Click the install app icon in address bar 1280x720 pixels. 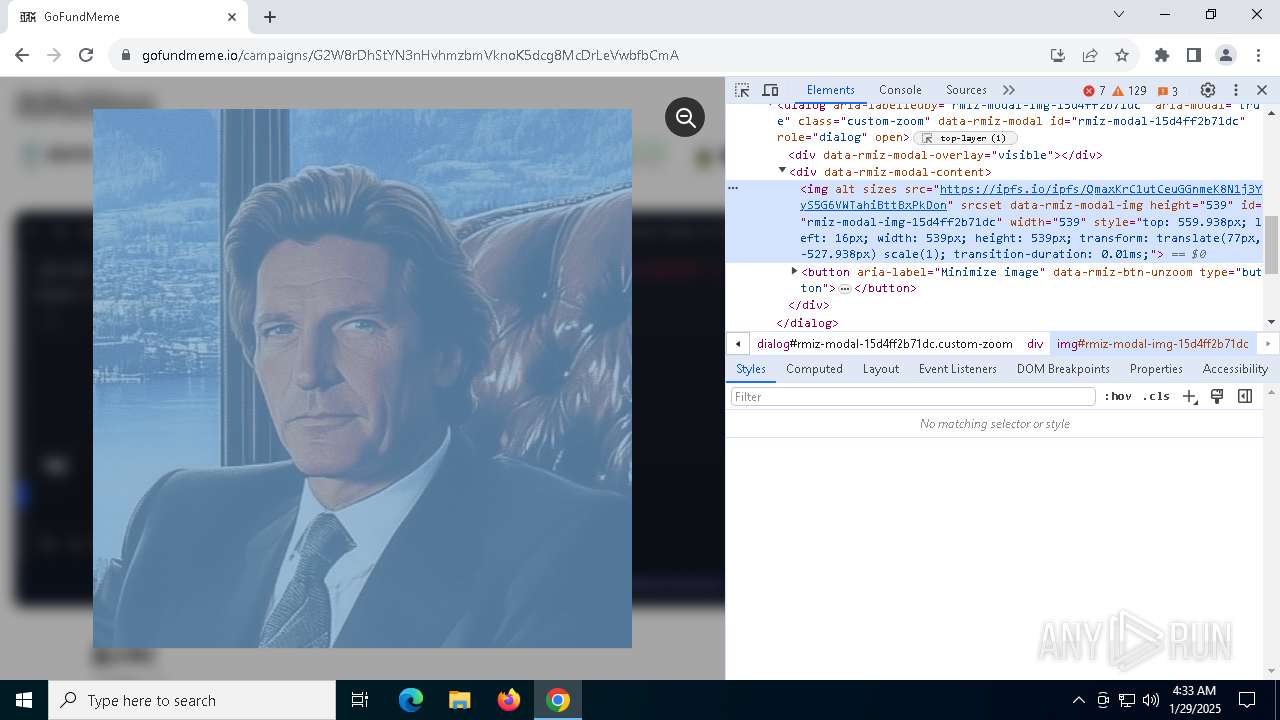(x=1057, y=55)
